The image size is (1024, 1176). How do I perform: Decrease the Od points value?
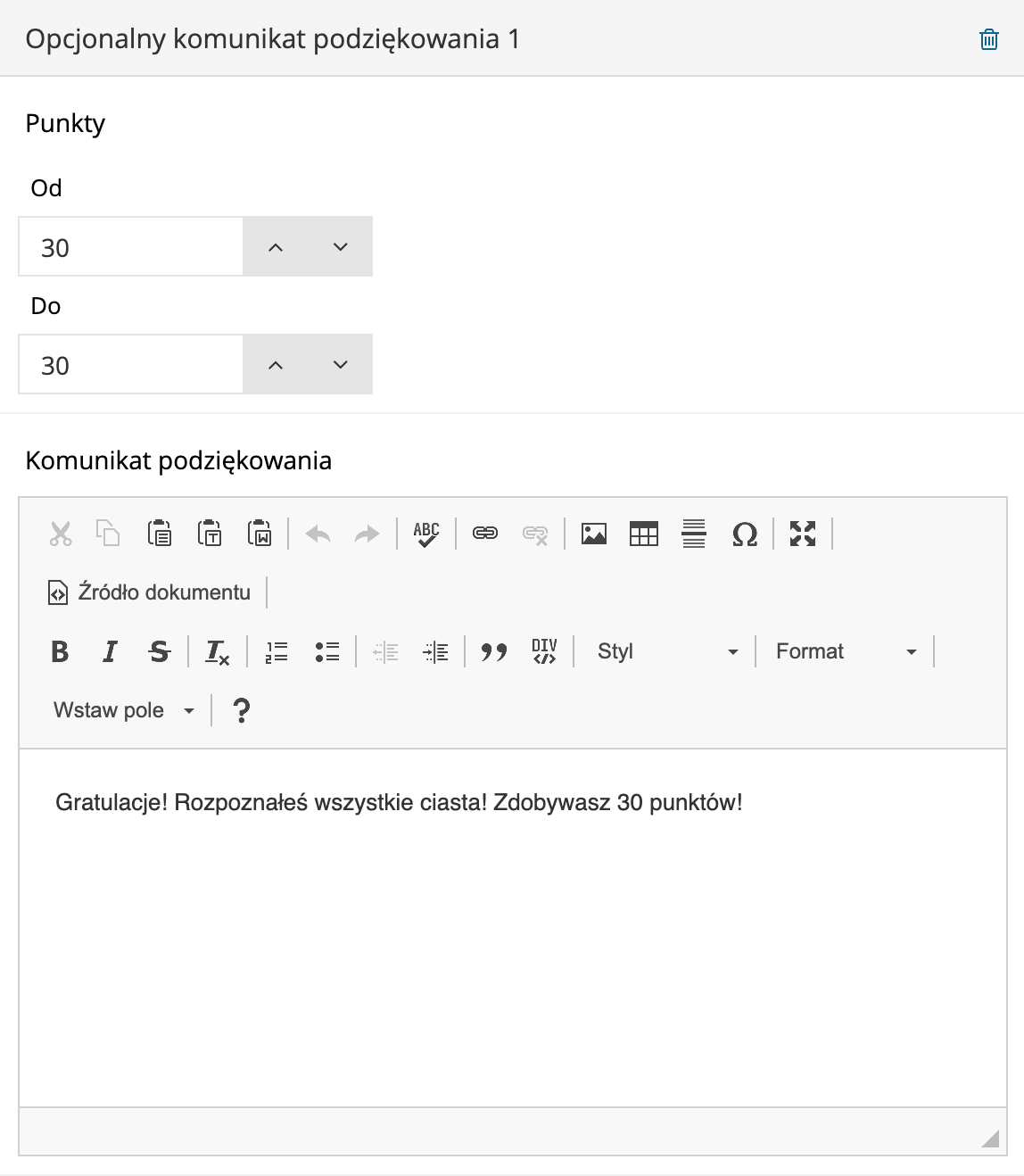point(340,247)
